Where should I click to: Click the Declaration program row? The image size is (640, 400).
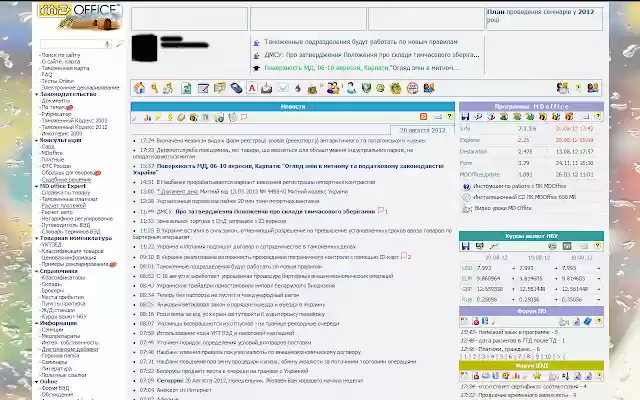point(531,152)
